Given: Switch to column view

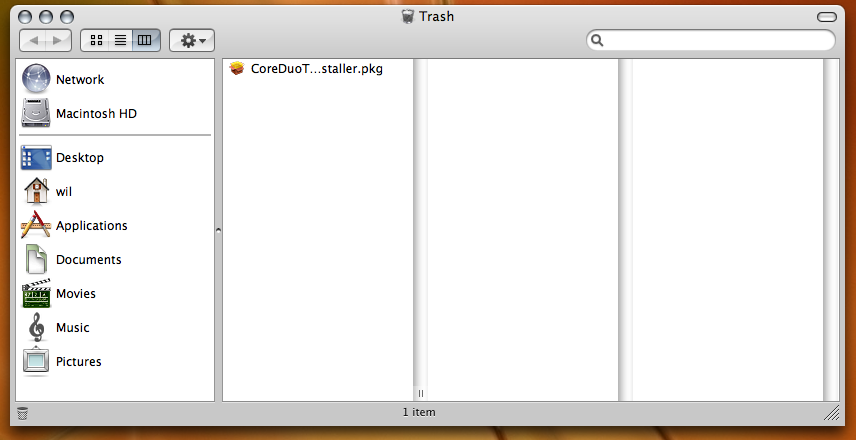Looking at the screenshot, I should coord(145,40).
